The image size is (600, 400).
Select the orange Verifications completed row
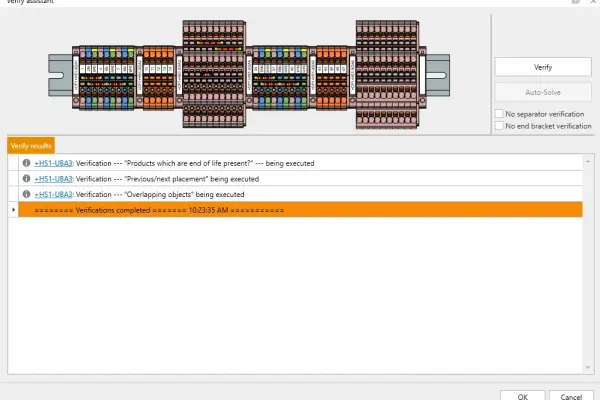point(300,210)
